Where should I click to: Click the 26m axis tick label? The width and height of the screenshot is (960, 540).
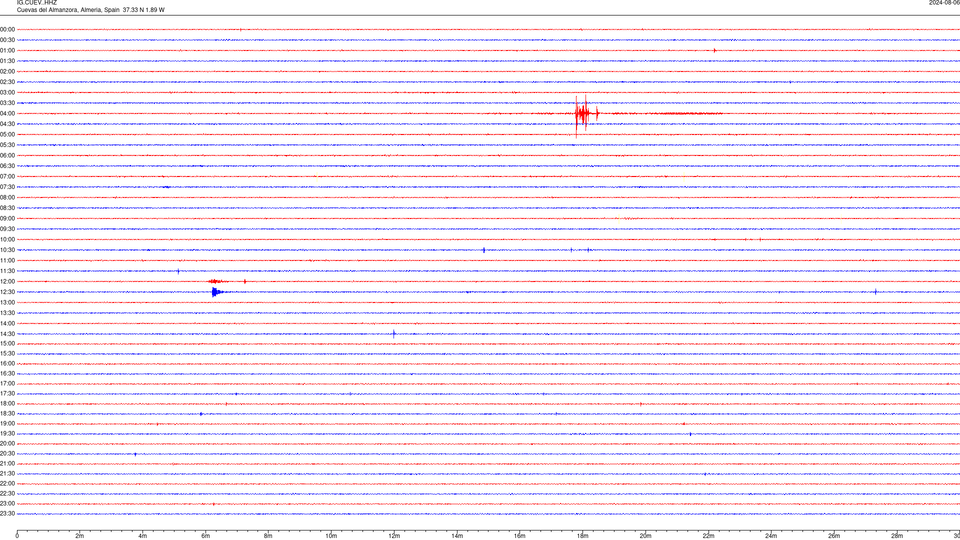[834, 536]
